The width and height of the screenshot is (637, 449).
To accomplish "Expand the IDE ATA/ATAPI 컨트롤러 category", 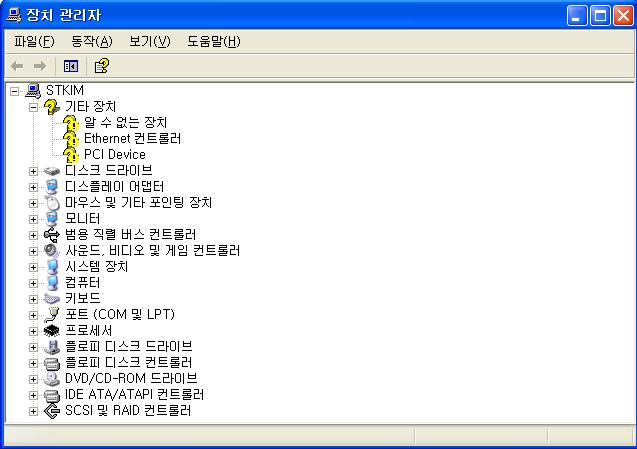I will pyautogui.click(x=33, y=395).
